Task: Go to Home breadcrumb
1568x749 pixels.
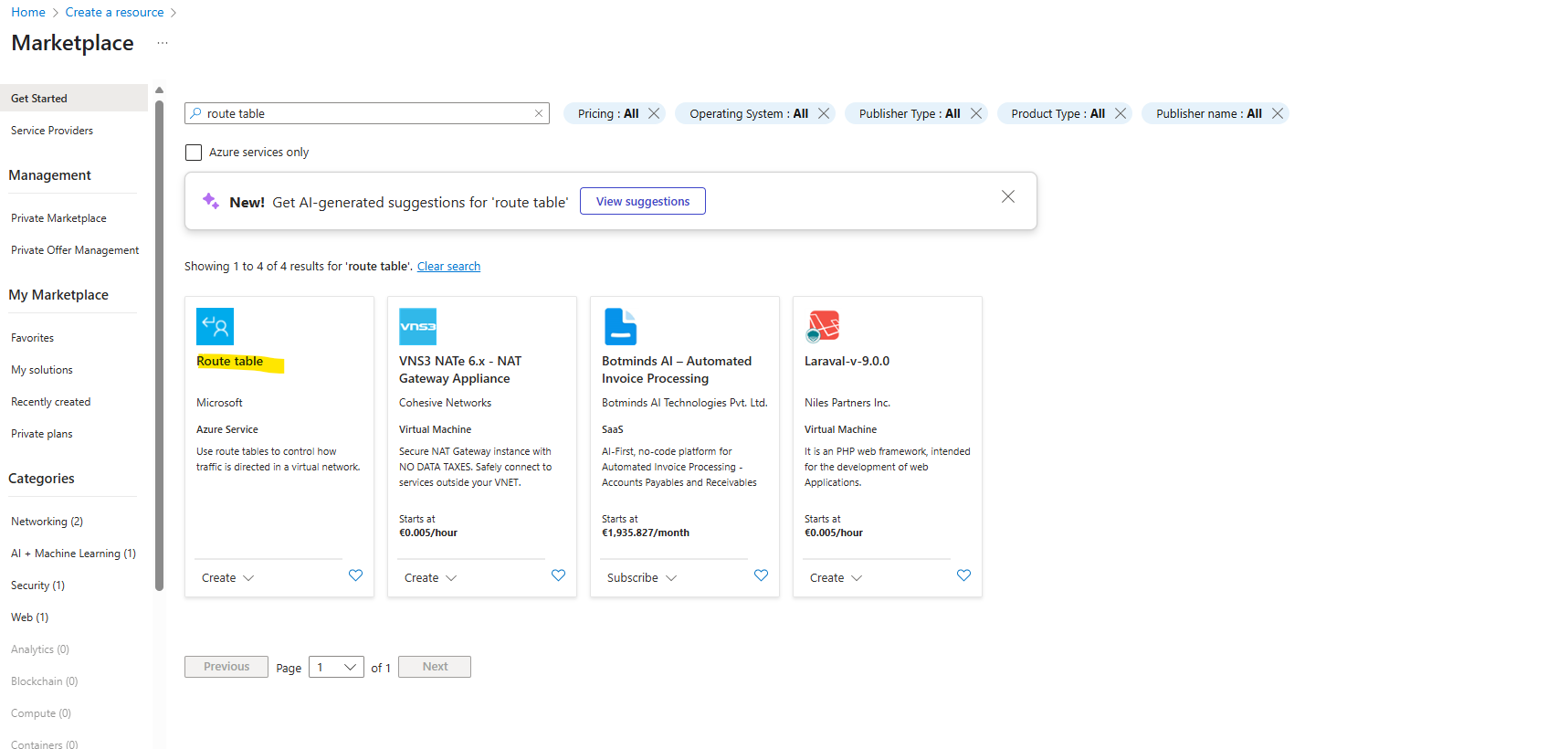Action: pyautogui.click(x=28, y=12)
